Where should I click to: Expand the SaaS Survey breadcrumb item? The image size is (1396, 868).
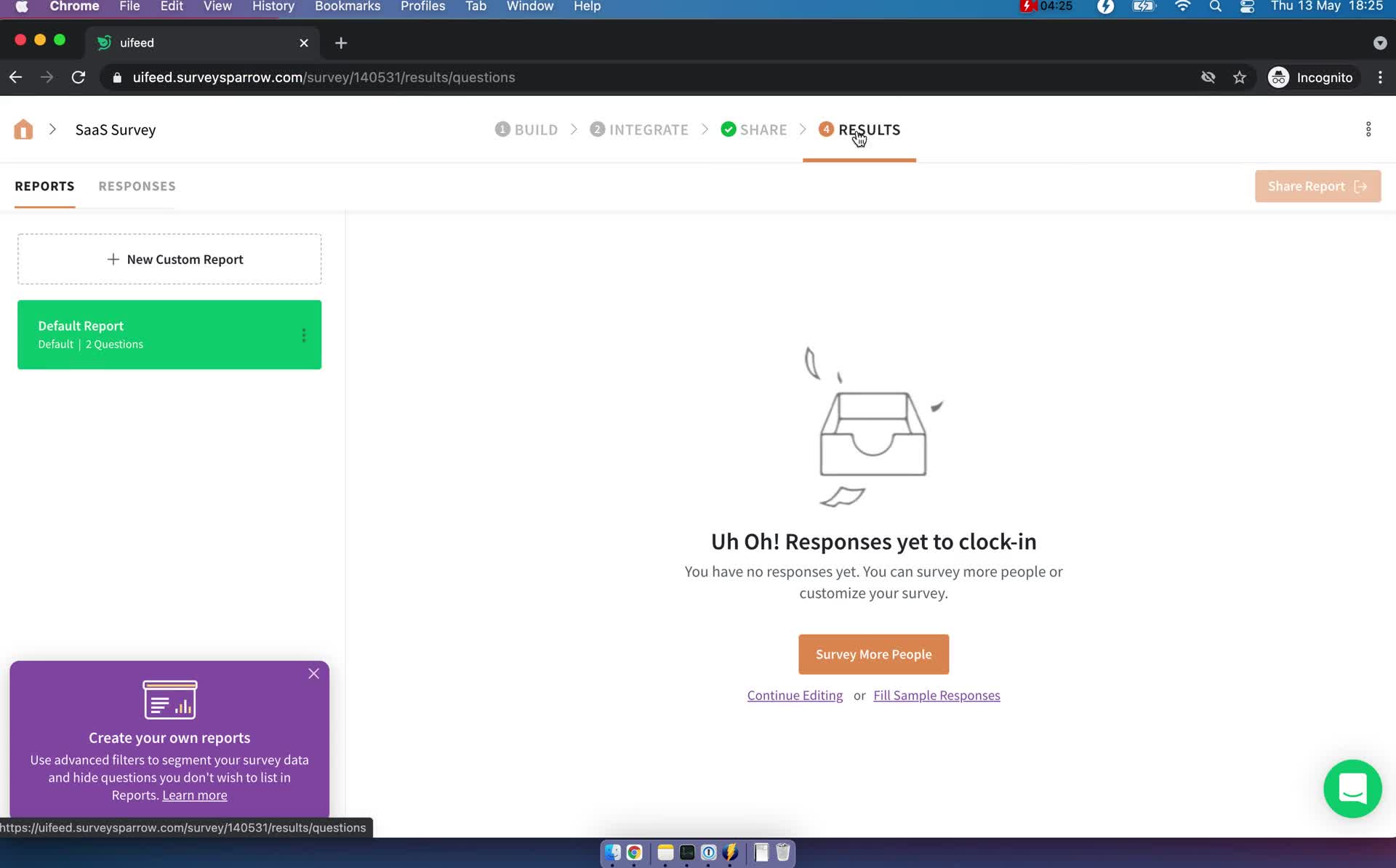(x=52, y=129)
